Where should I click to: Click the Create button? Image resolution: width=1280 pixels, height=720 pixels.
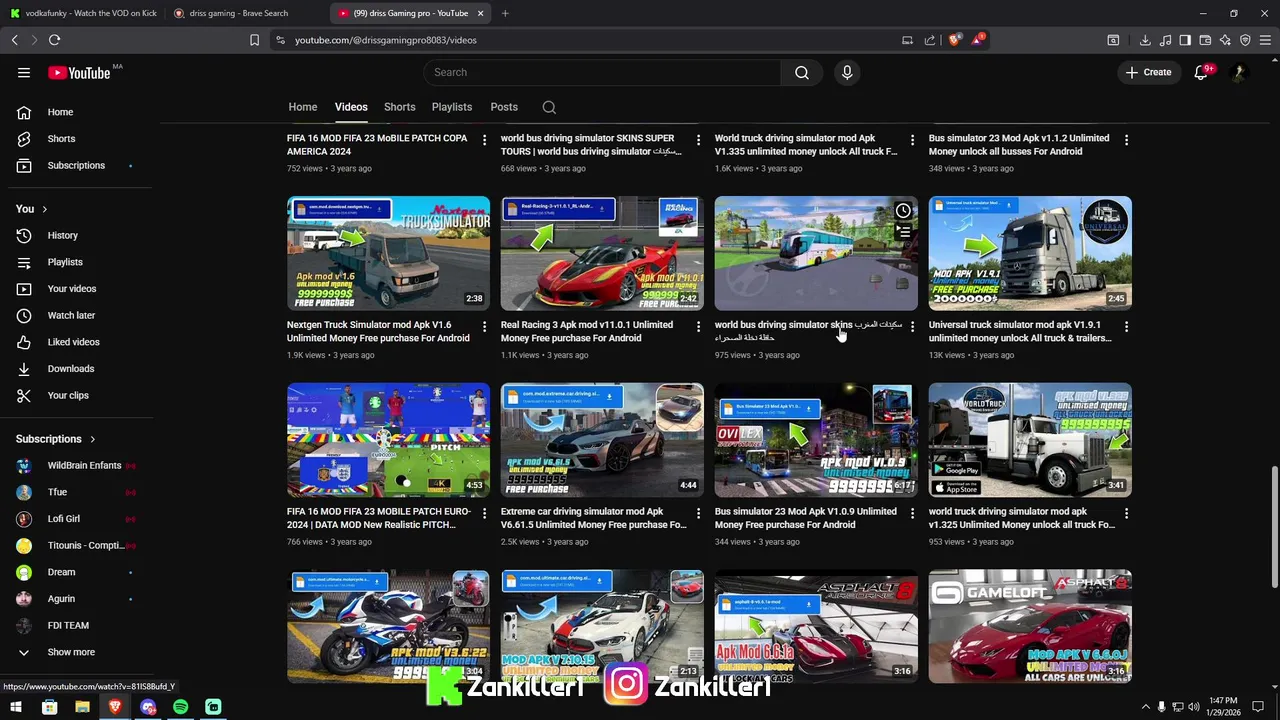point(1148,72)
